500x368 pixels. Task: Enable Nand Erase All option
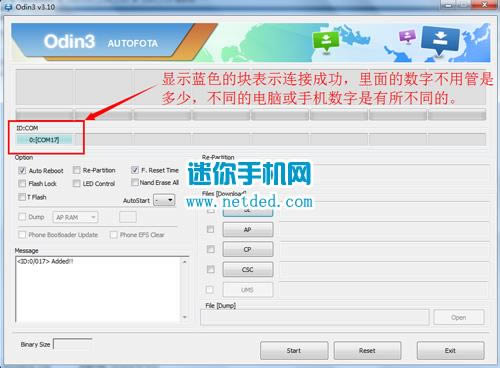135,182
